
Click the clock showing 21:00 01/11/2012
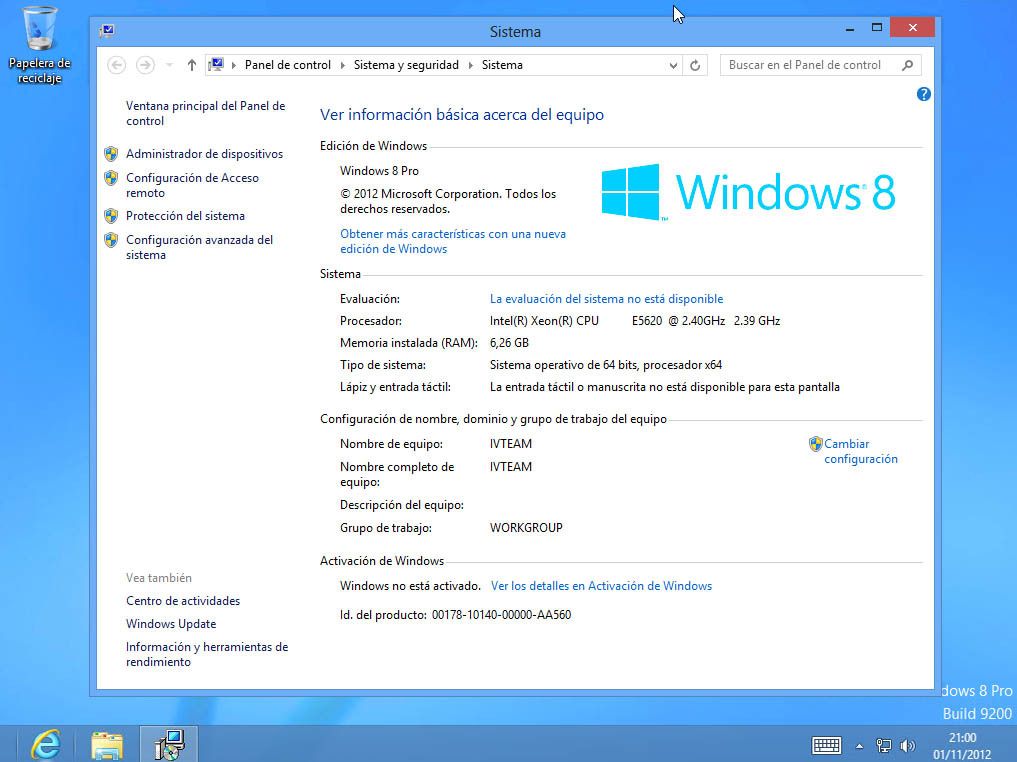click(962, 746)
